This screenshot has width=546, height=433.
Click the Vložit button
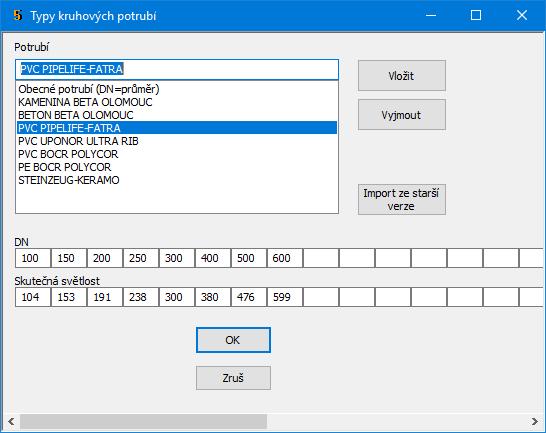(x=401, y=76)
